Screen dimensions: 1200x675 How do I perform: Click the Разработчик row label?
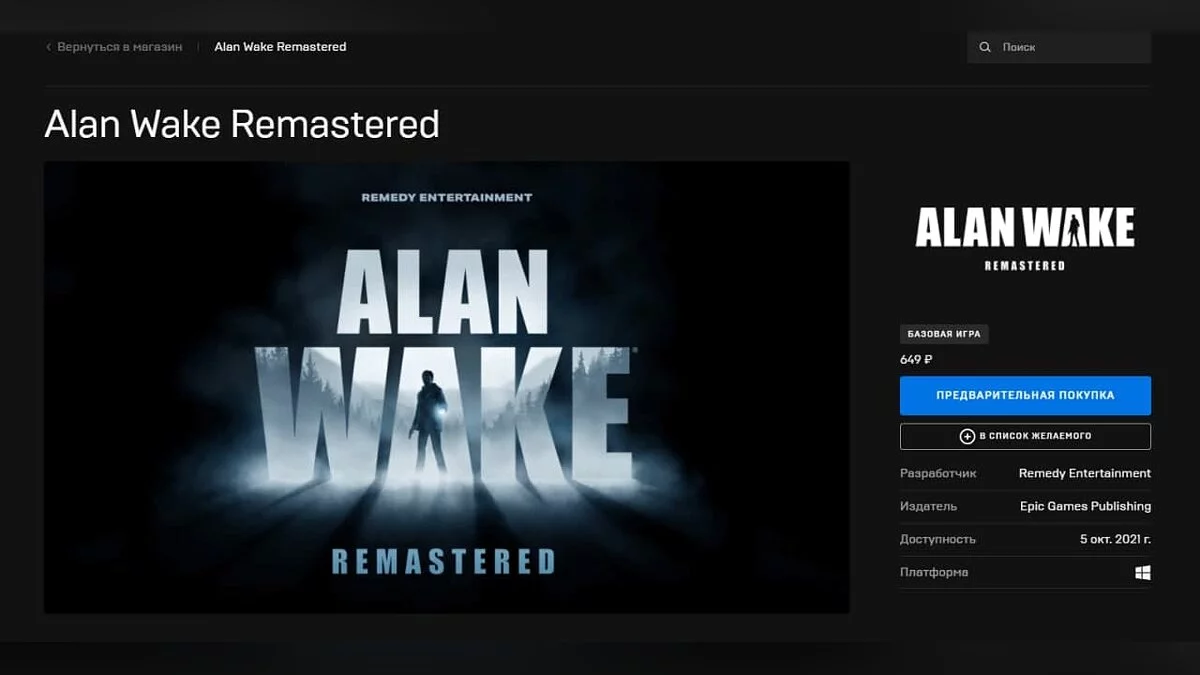pyautogui.click(x=938, y=473)
